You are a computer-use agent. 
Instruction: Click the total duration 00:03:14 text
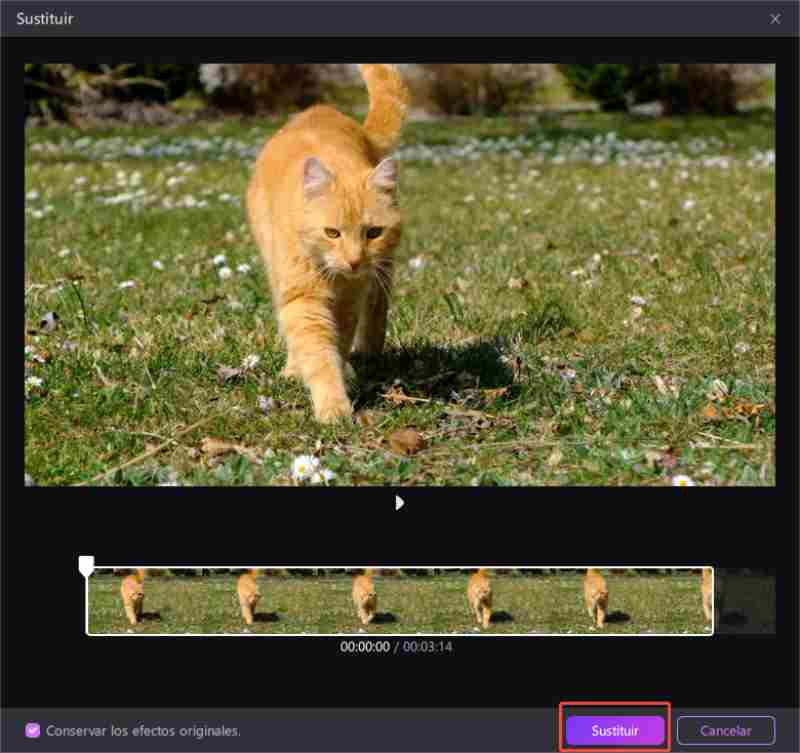point(429,647)
